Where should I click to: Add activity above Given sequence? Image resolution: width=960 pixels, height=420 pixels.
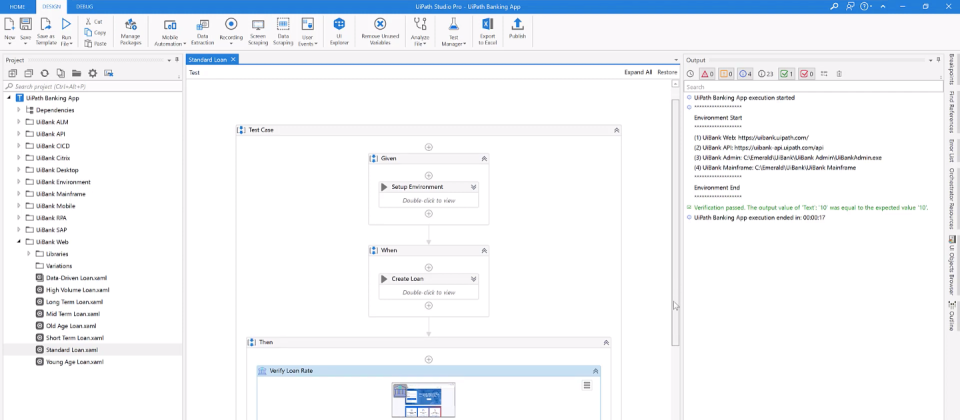click(x=429, y=147)
